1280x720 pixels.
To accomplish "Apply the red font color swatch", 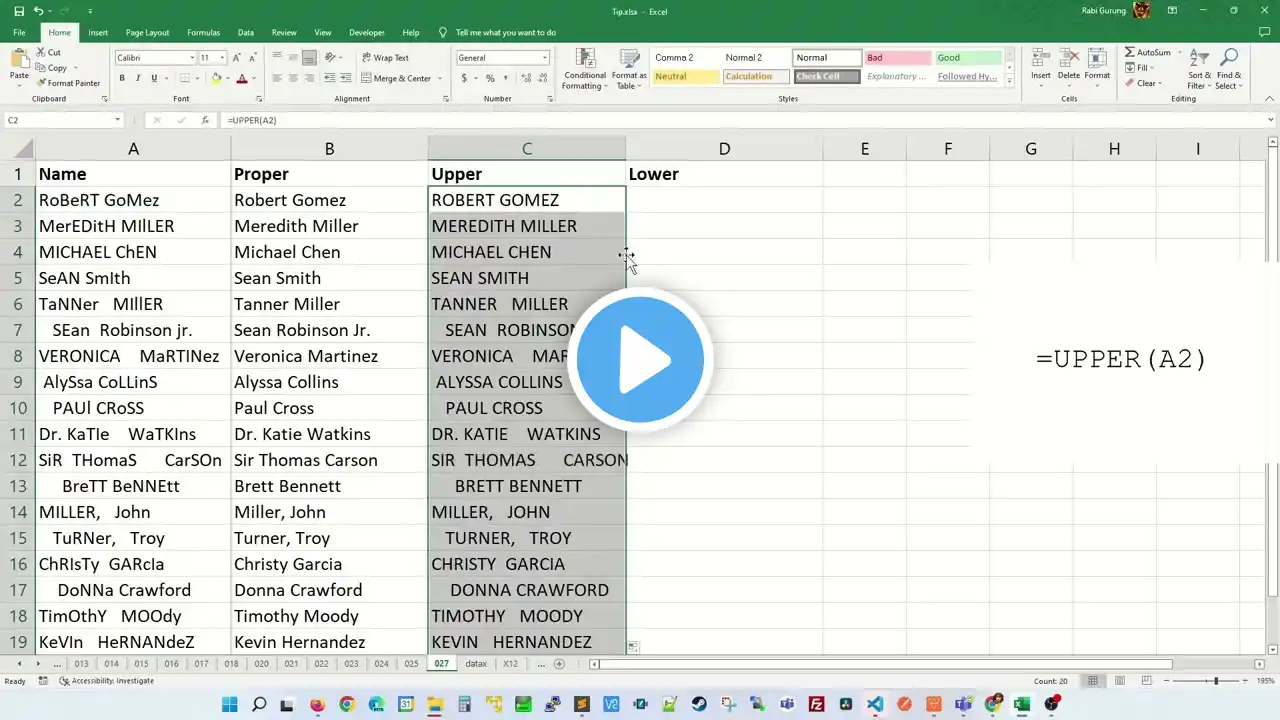I will pyautogui.click(x=241, y=78).
